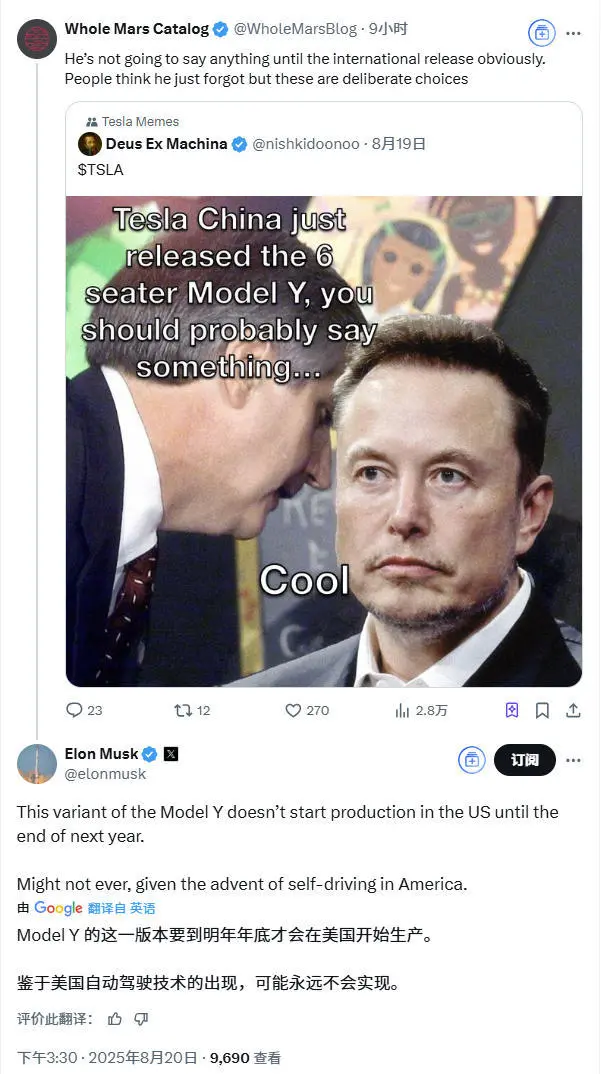
Task: Open more options menu on Elon's post
Action: pos(573,760)
